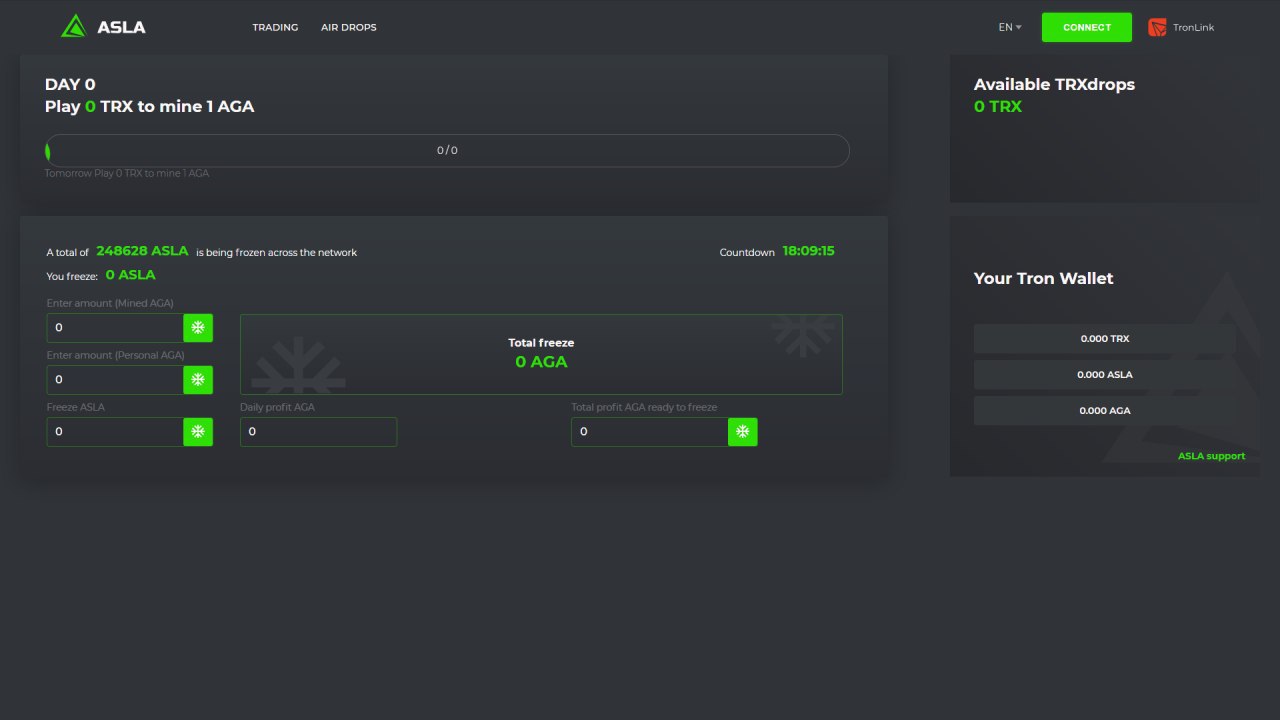Screen dimensions: 1280x720
Task: Focus the Freeze ASLA input field
Action: point(115,431)
